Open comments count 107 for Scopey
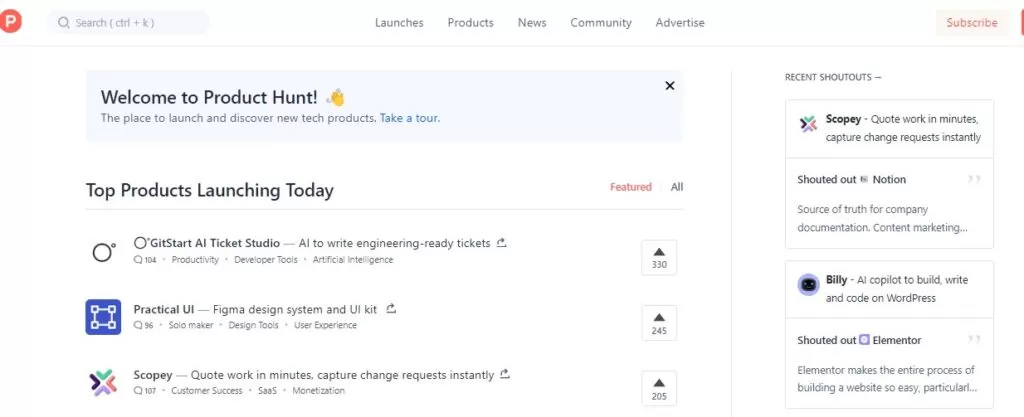This screenshot has width=1024, height=417. (x=145, y=391)
